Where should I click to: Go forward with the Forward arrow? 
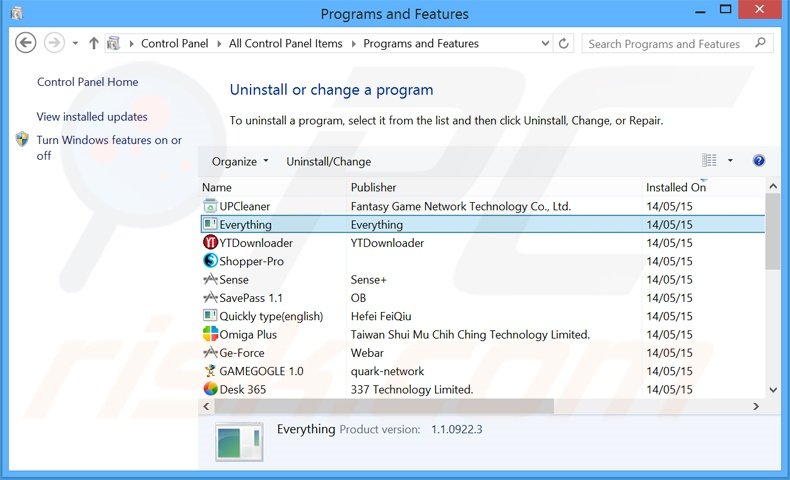click(x=54, y=43)
